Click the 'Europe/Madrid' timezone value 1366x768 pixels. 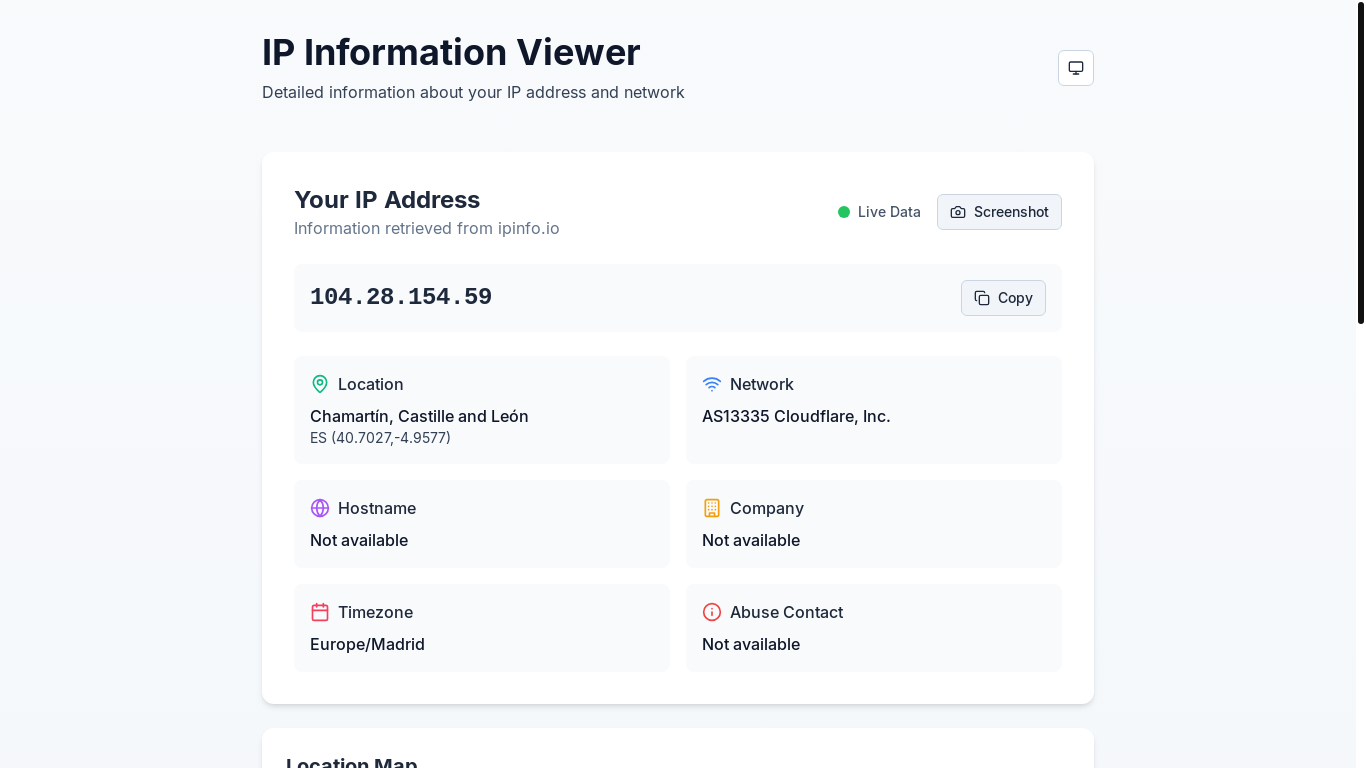click(367, 644)
